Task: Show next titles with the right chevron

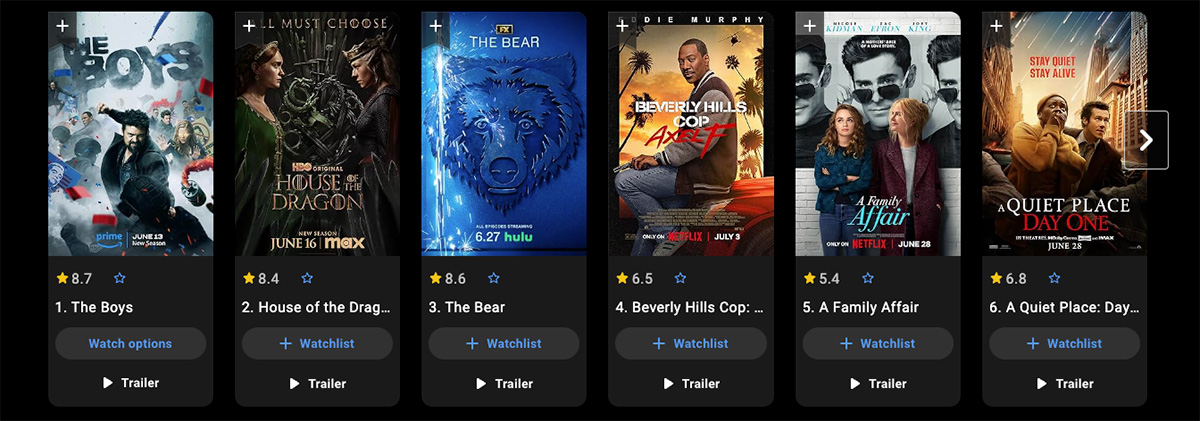Action: pyautogui.click(x=1146, y=140)
